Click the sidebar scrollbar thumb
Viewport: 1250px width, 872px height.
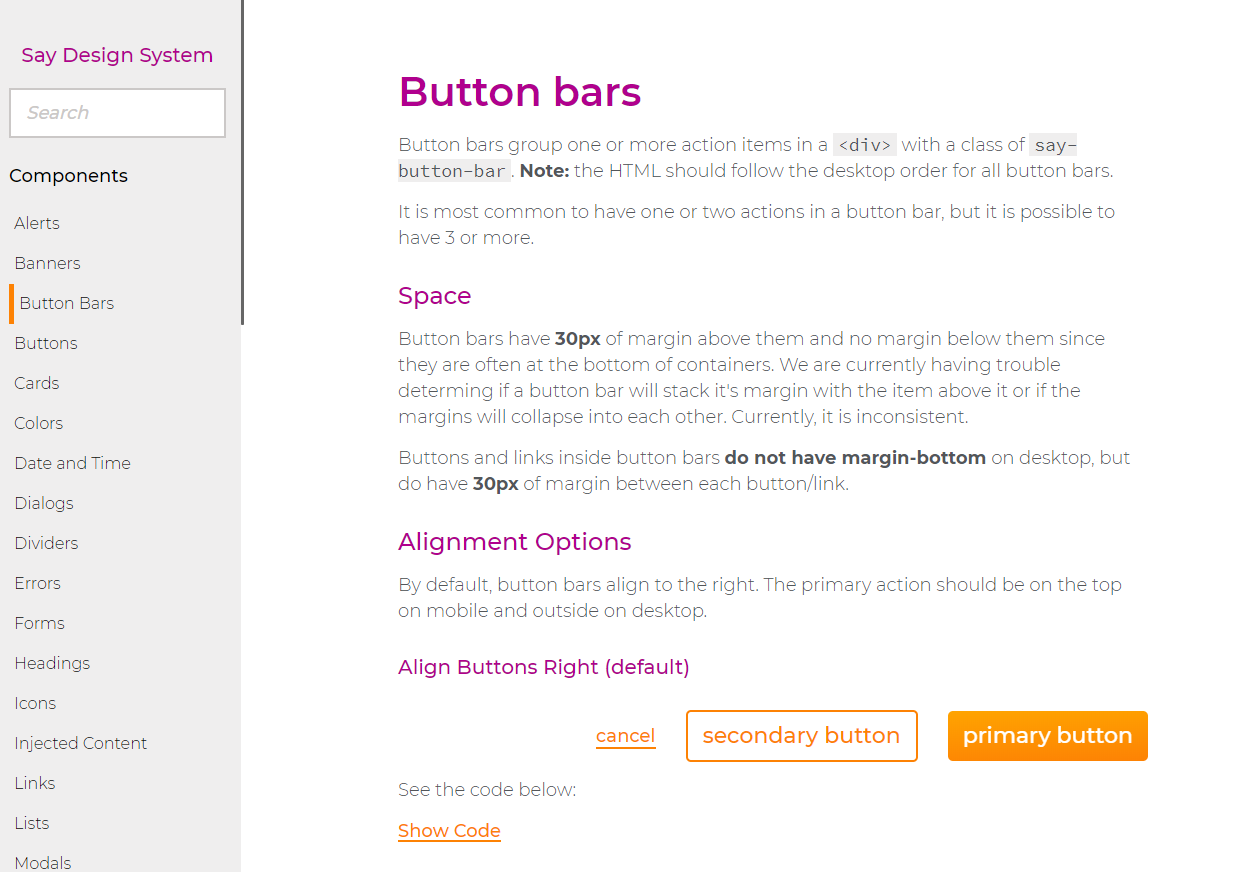coord(242,162)
